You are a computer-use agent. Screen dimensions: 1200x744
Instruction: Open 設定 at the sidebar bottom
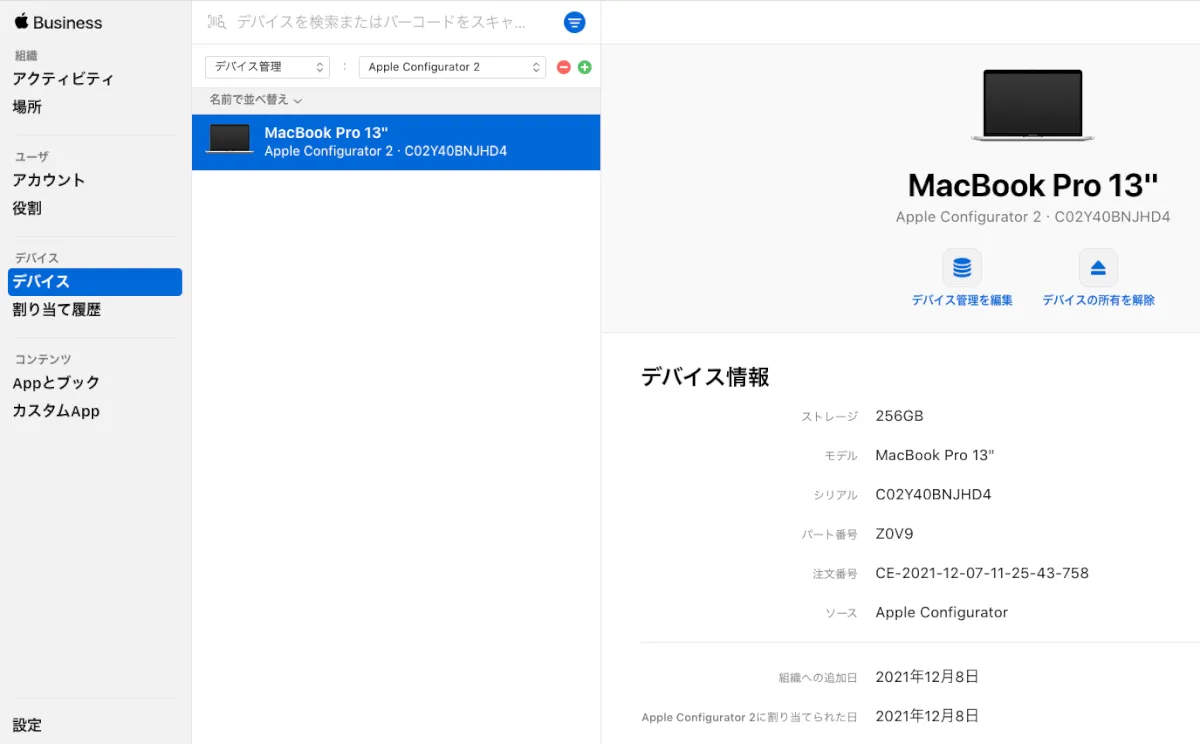tap(27, 725)
